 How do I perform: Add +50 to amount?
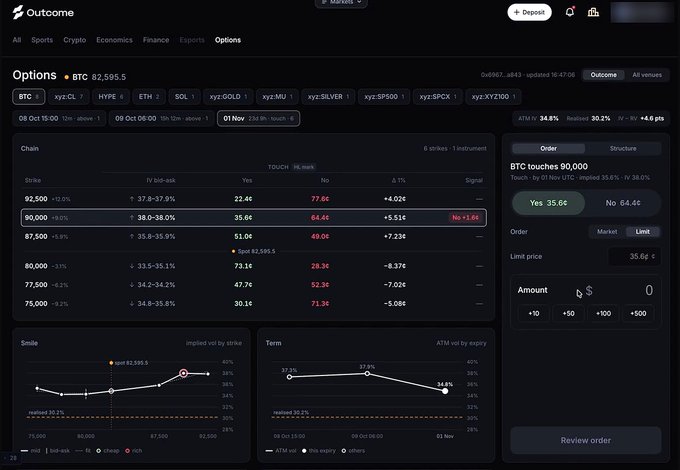point(569,313)
